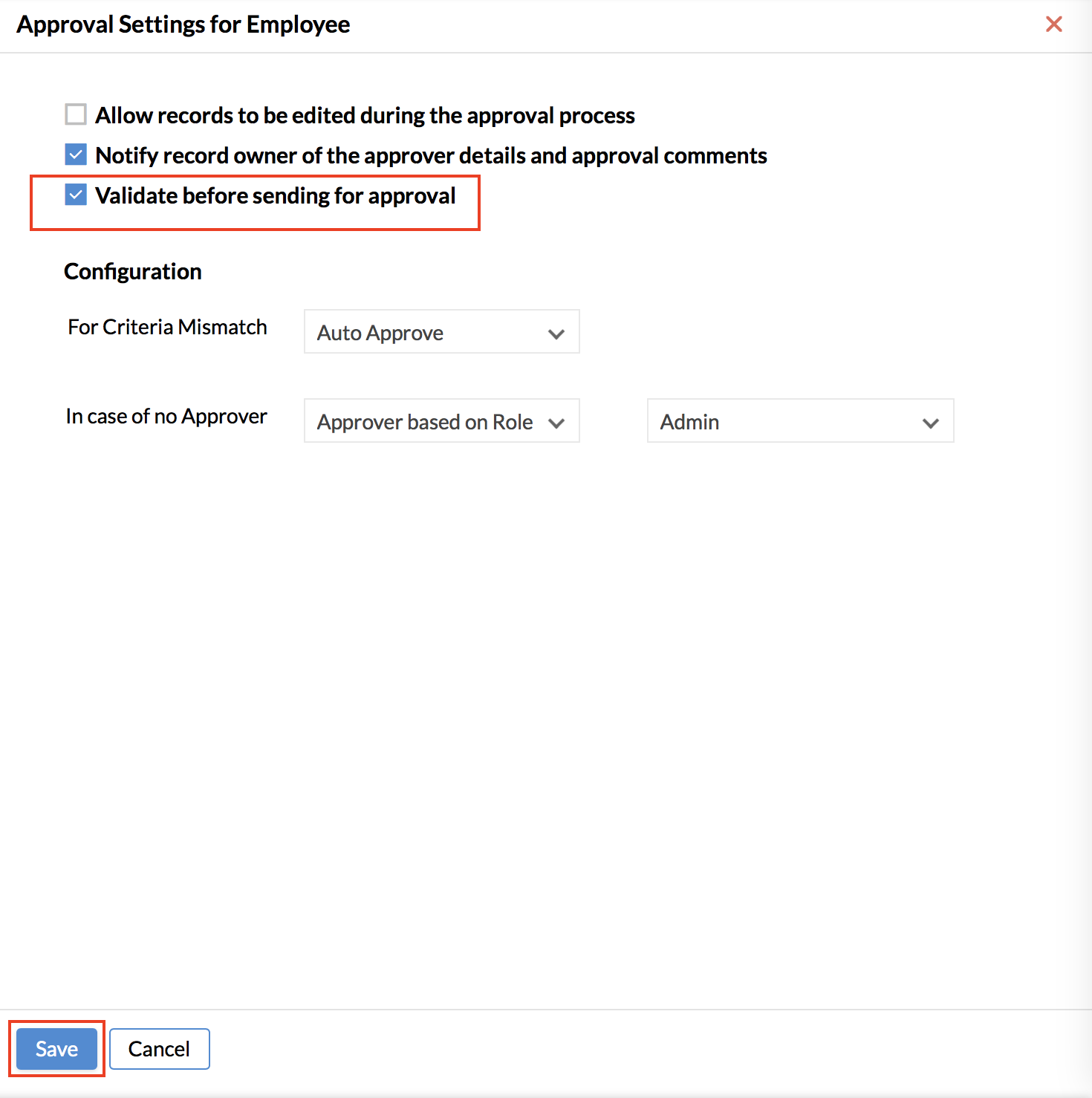Open the Auto Approve dropdown
This screenshot has height=1098, width=1092.
click(442, 331)
